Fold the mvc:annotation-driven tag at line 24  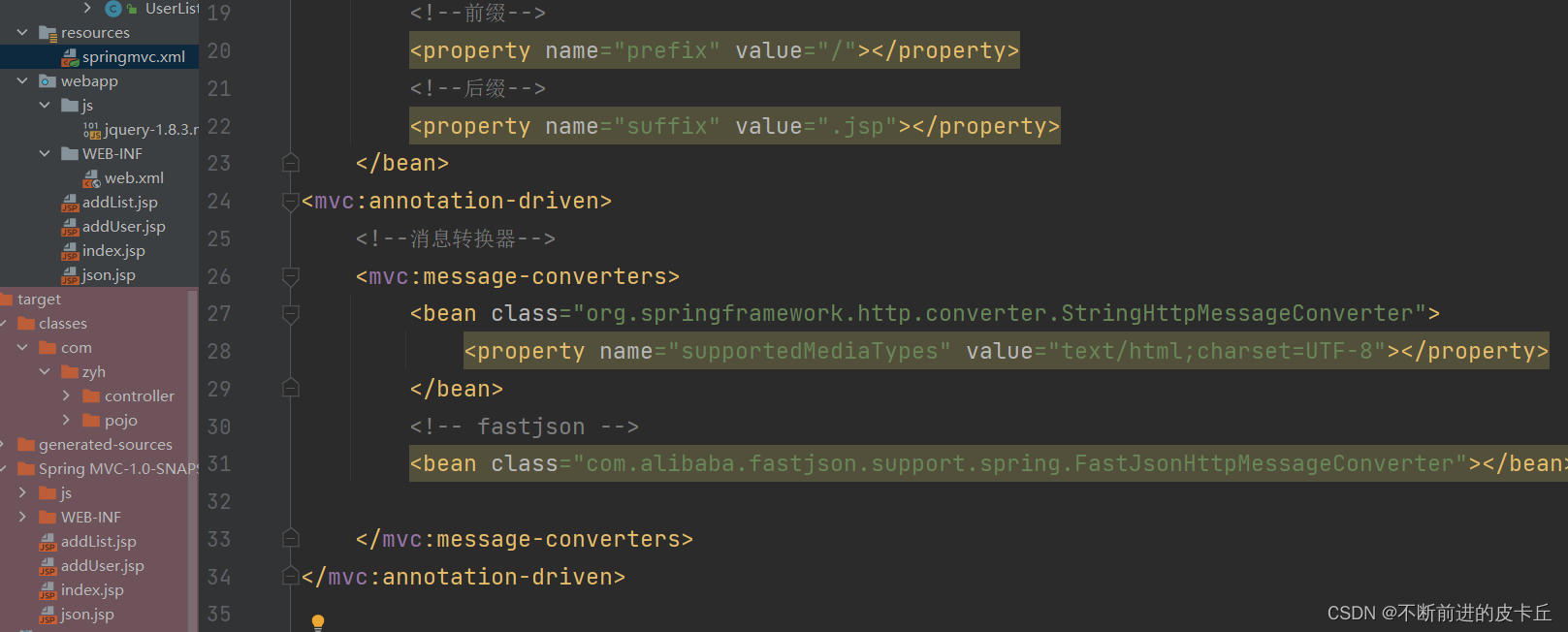pyautogui.click(x=290, y=201)
